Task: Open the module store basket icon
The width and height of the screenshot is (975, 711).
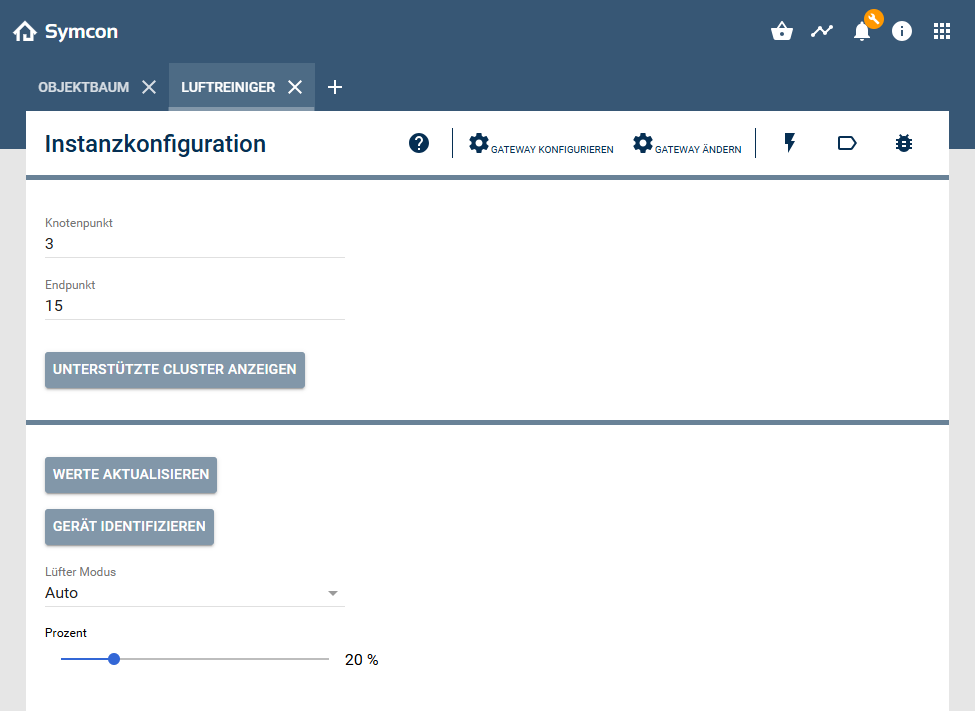Action: point(782,31)
